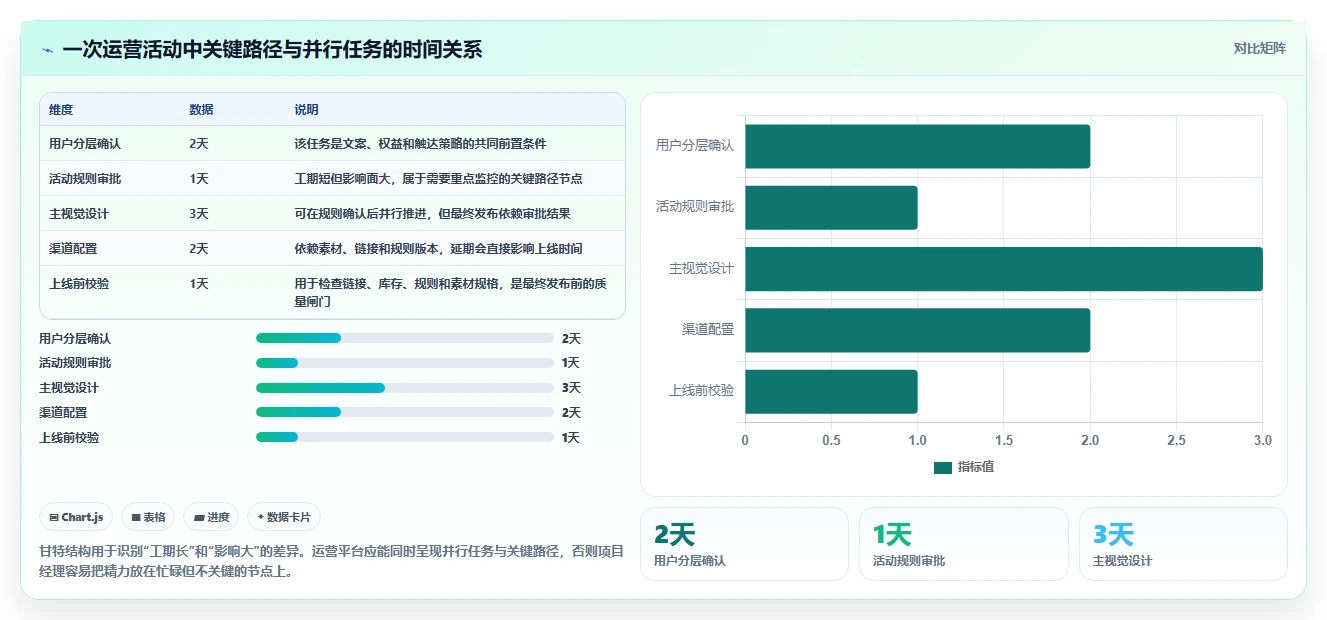Click the 说明 column header

(x=306, y=110)
